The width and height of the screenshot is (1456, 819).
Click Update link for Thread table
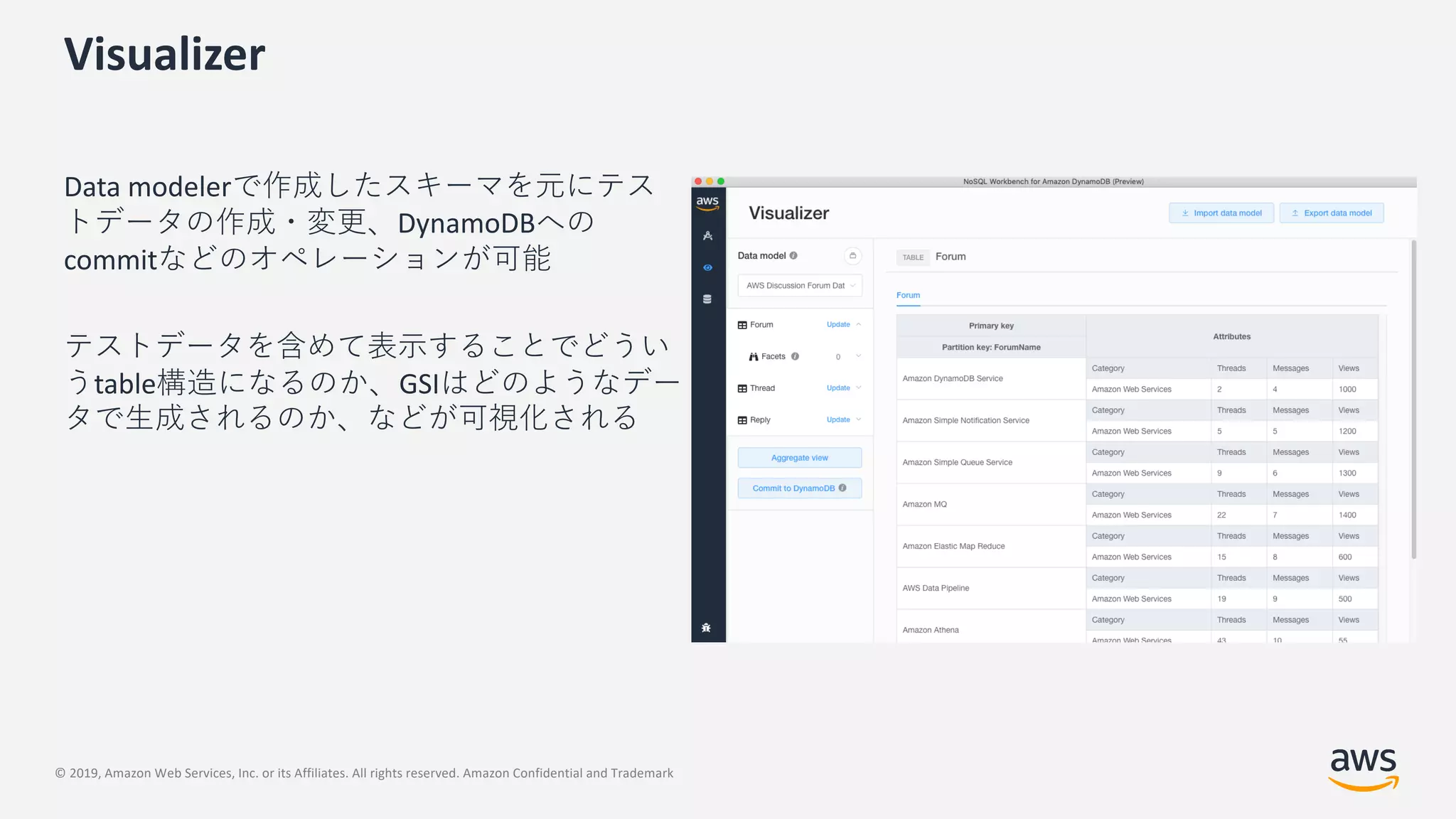[x=838, y=388]
